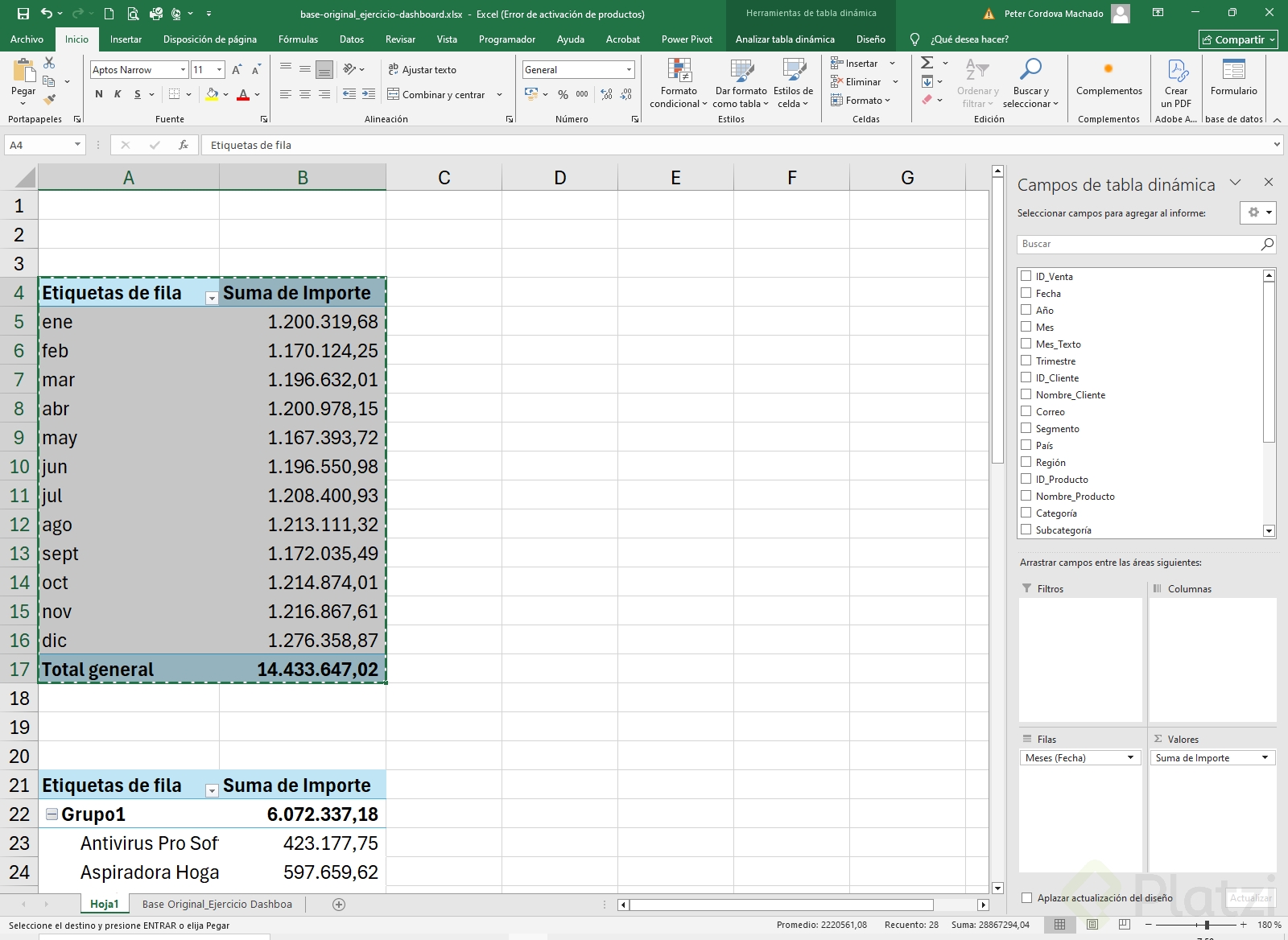Viewport: 1288px width, 940px height.
Task: Toggle Aplazar actualización del diseño checkbox
Action: click(x=1027, y=898)
